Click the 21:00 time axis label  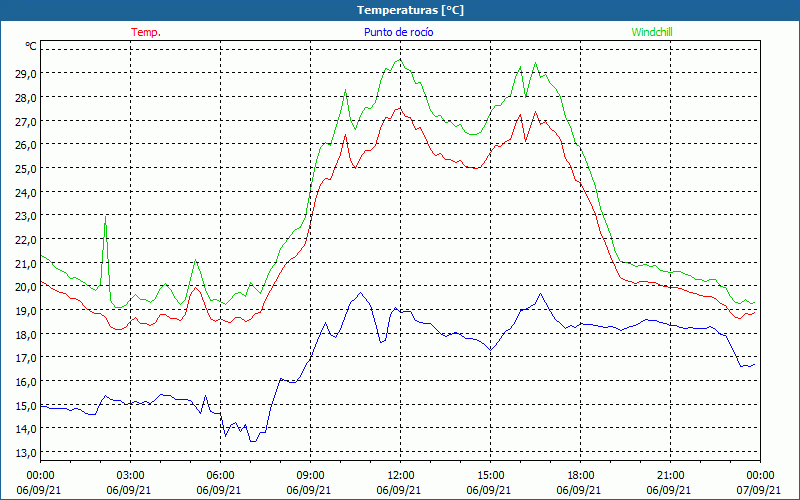[x=670, y=476]
